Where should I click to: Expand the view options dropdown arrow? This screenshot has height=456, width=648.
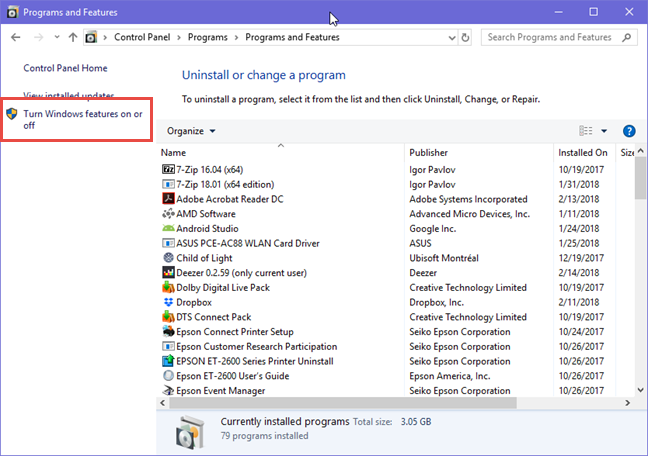pos(604,131)
